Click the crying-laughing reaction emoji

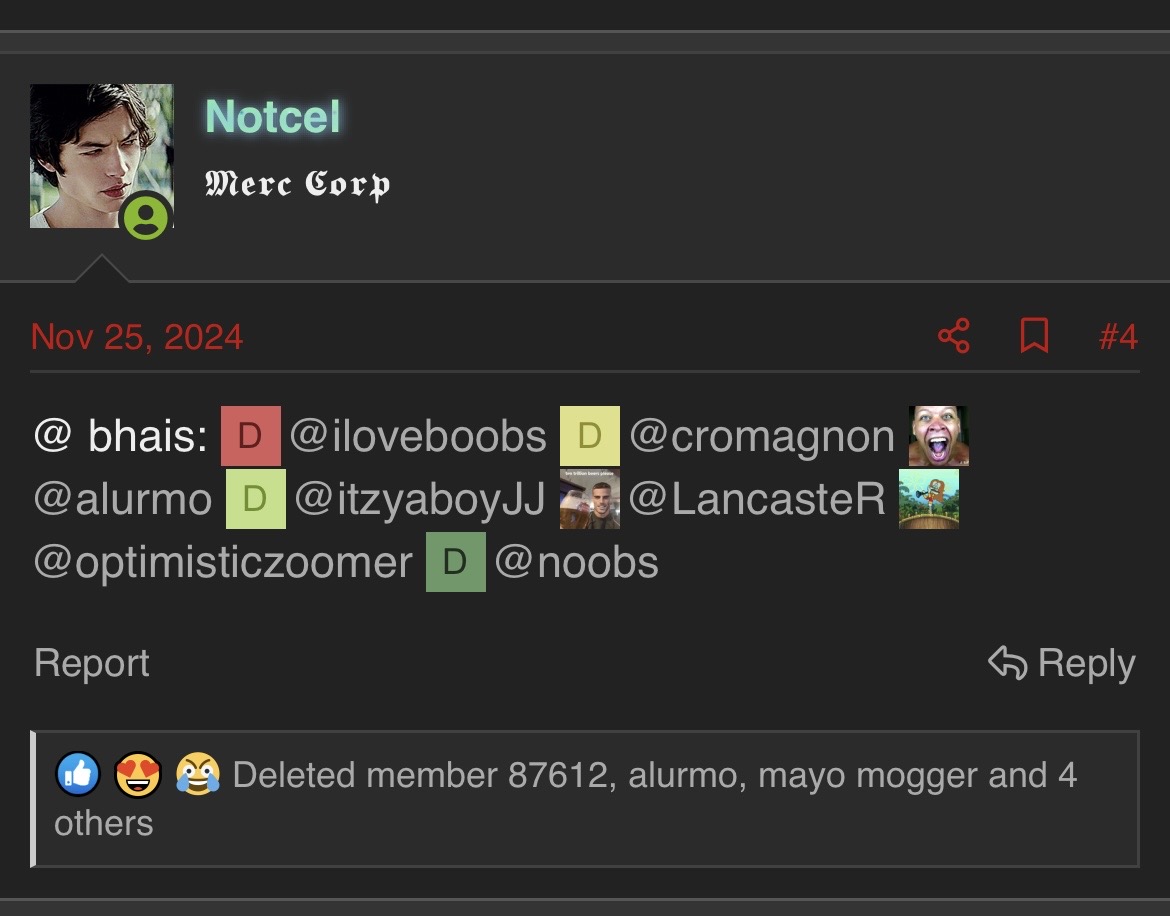coord(198,774)
